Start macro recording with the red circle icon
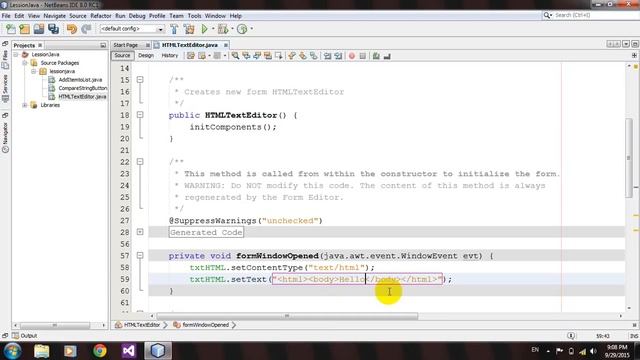Image resolution: width=640 pixels, height=360 pixels. tap(352, 56)
